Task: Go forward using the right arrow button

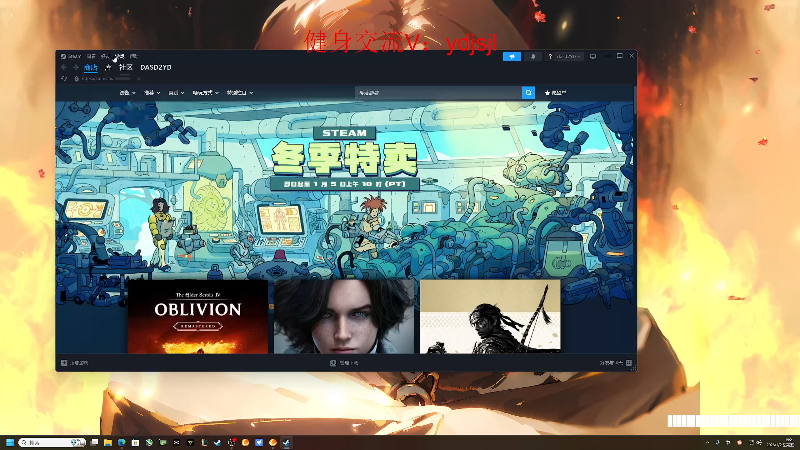Action: click(x=76, y=67)
